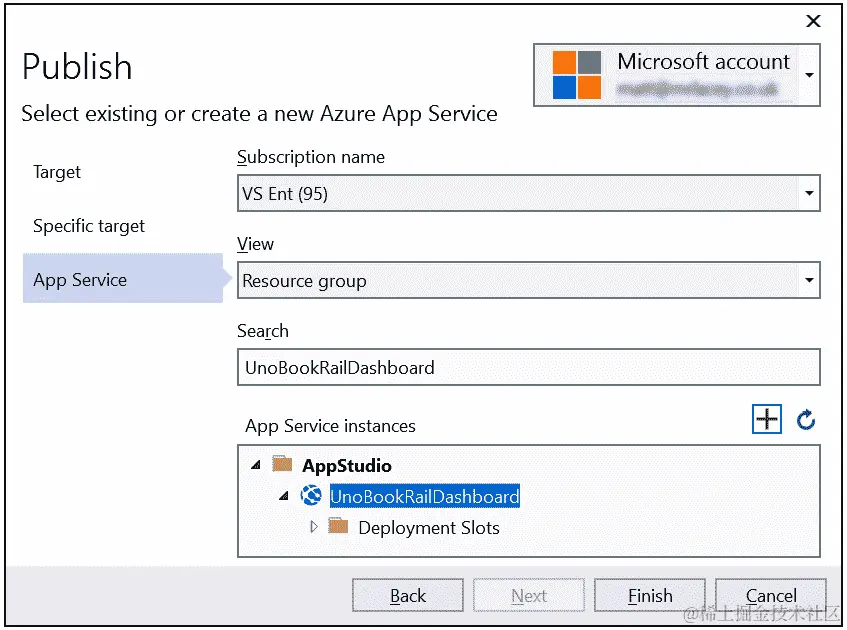Go back using the Back button
This screenshot has width=847, height=630.
(407, 595)
